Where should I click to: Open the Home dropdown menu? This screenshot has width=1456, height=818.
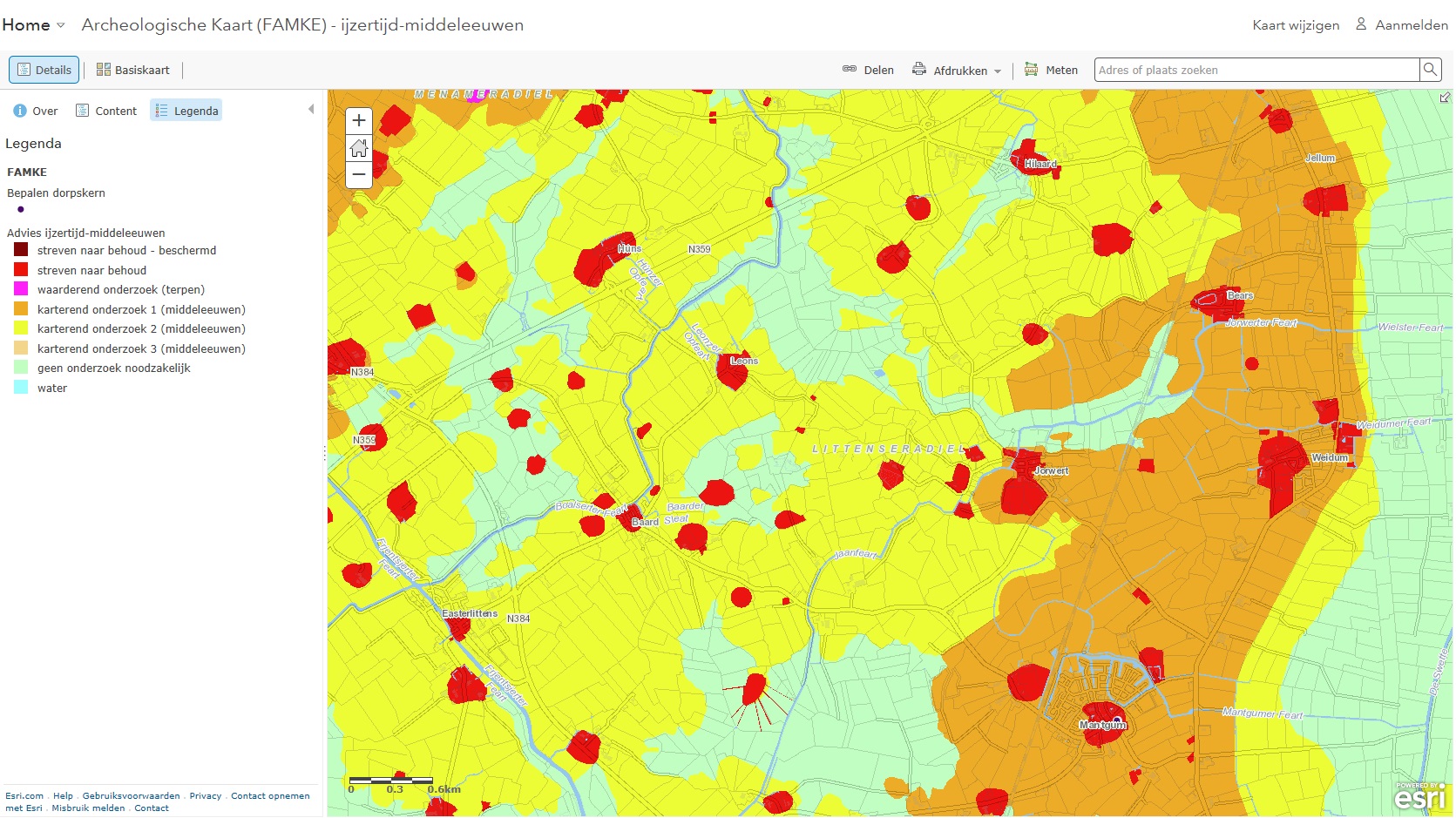pyautogui.click(x=34, y=25)
